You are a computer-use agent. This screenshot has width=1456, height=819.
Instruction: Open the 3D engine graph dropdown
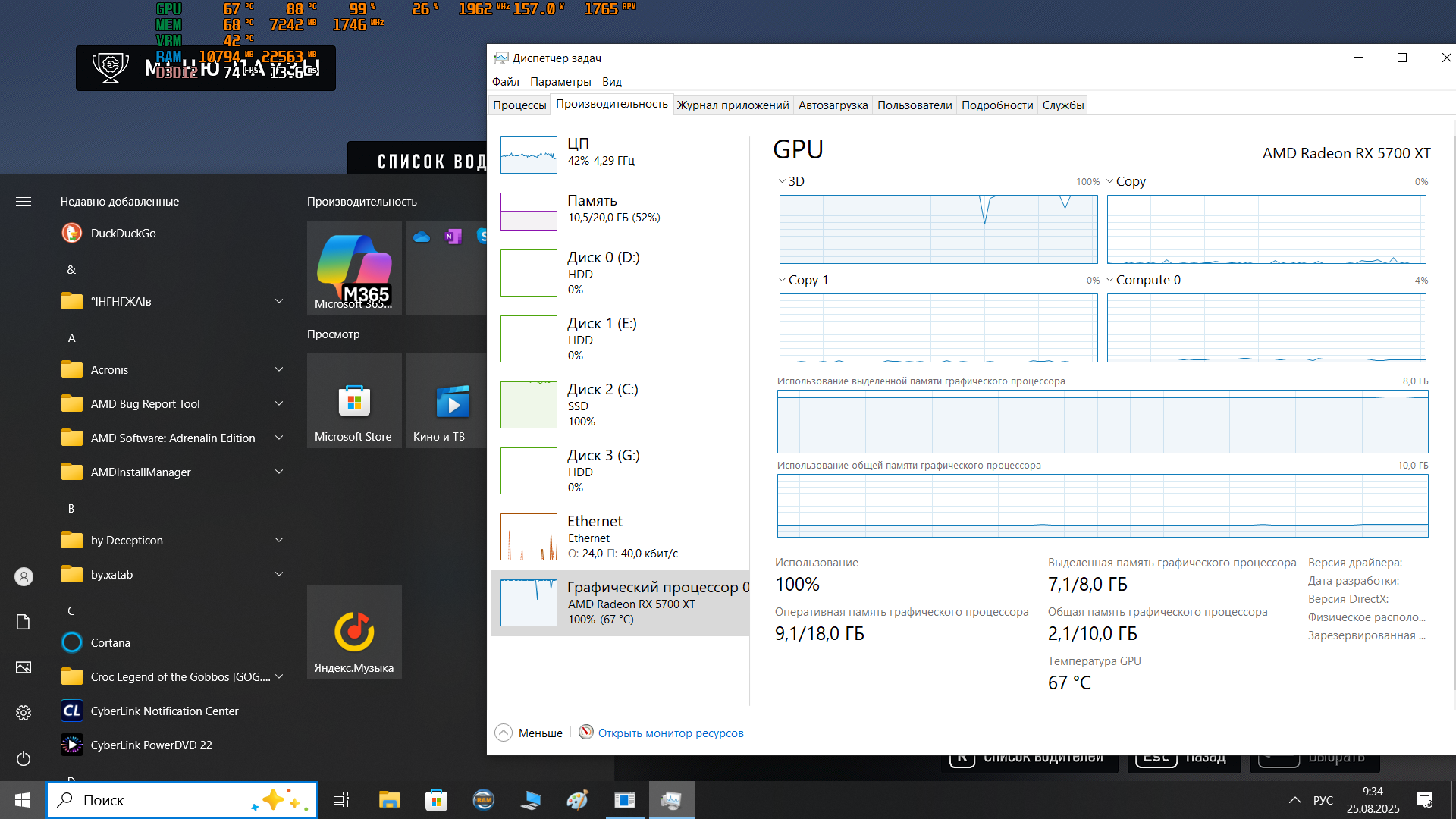pos(790,181)
